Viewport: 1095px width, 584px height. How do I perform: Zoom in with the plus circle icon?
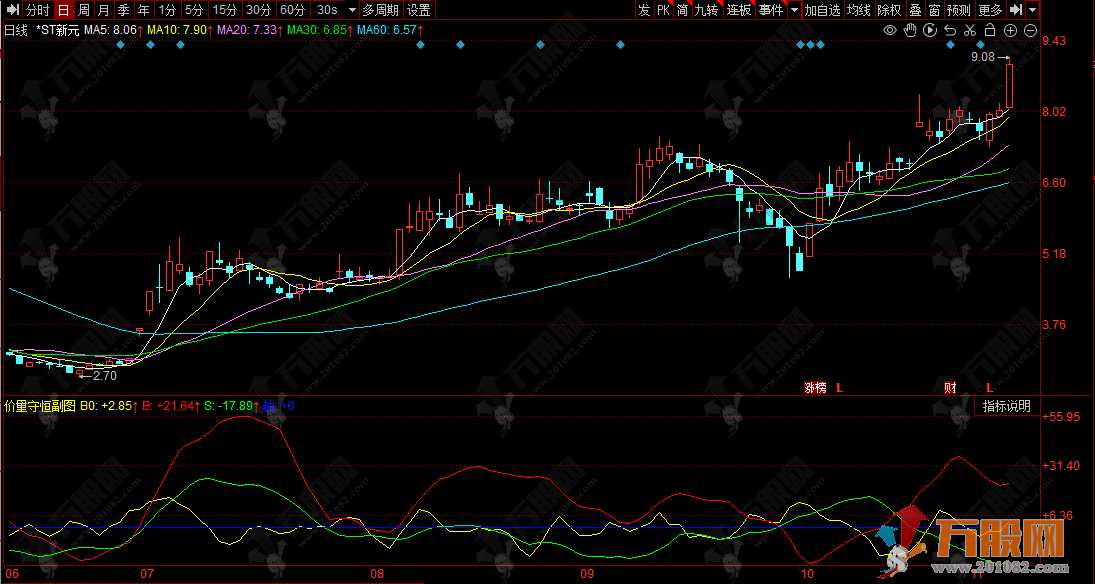click(1010, 31)
